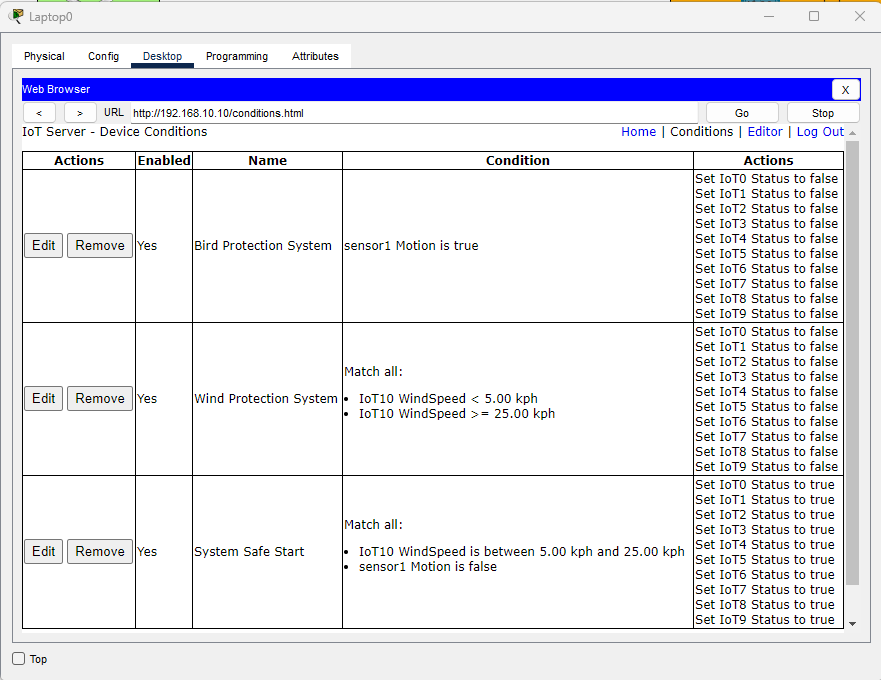This screenshot has width=881, height=680.
Task: Close the Web Browser with X button
Action: [x=845, y=89]
